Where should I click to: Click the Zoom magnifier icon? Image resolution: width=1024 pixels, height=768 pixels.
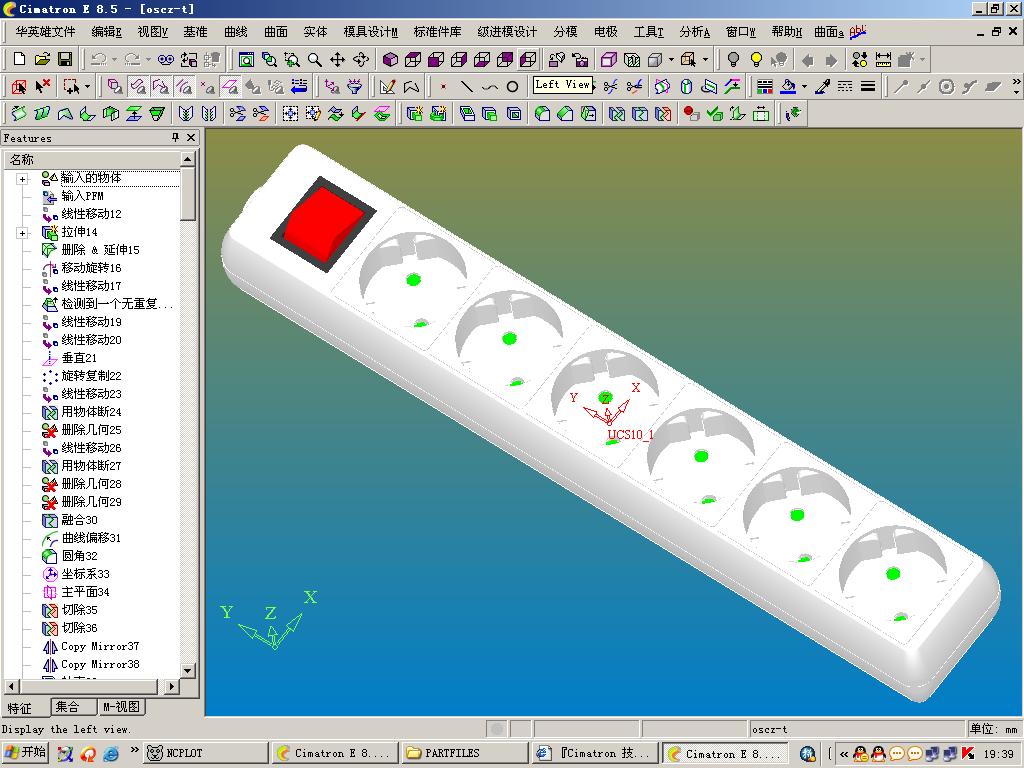coord(315,60)
